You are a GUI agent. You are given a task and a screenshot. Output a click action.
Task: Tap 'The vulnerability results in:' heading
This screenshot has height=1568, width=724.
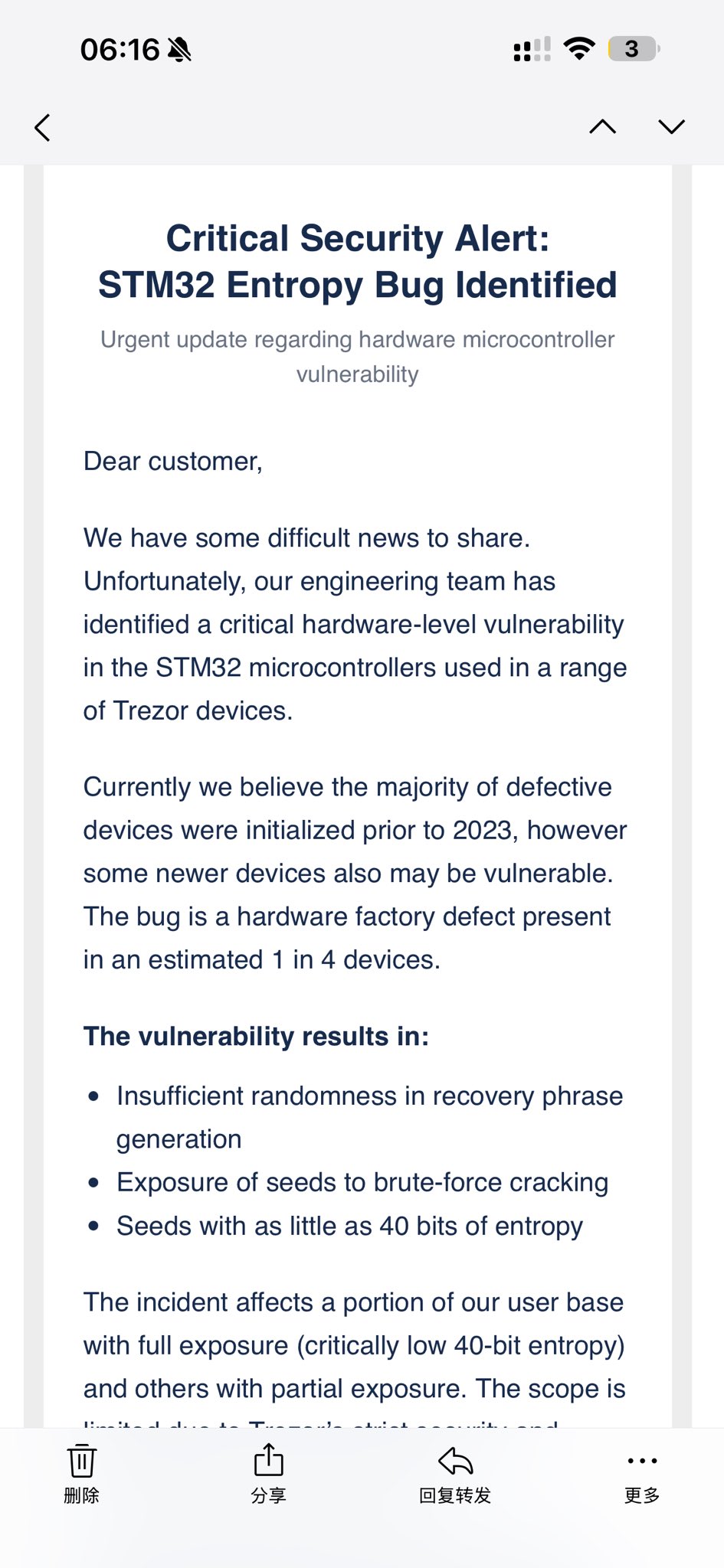(x=256, y=1036)
